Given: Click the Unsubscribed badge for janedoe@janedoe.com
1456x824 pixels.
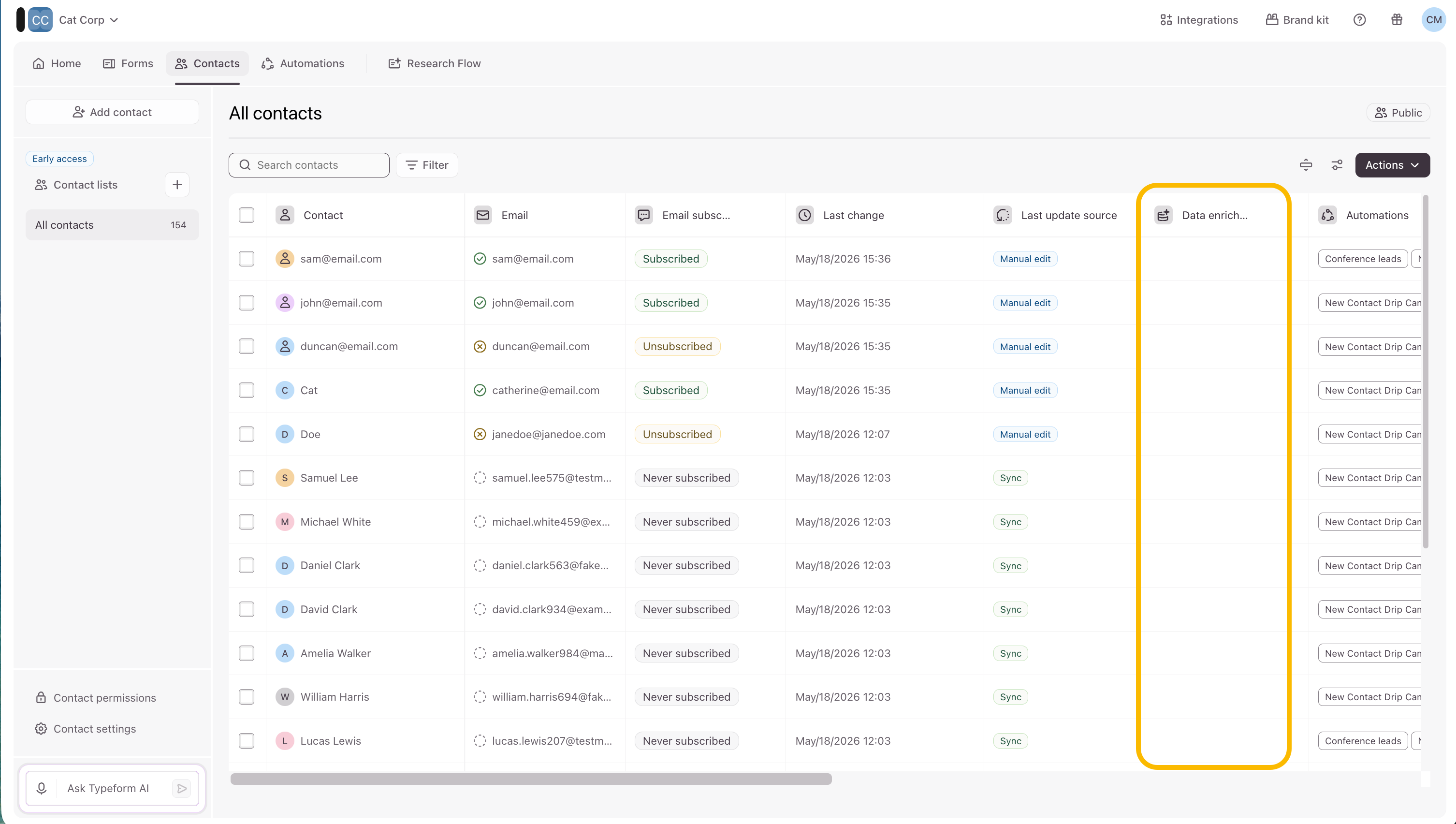Looking at the screenshot, I should coord(677,434).
